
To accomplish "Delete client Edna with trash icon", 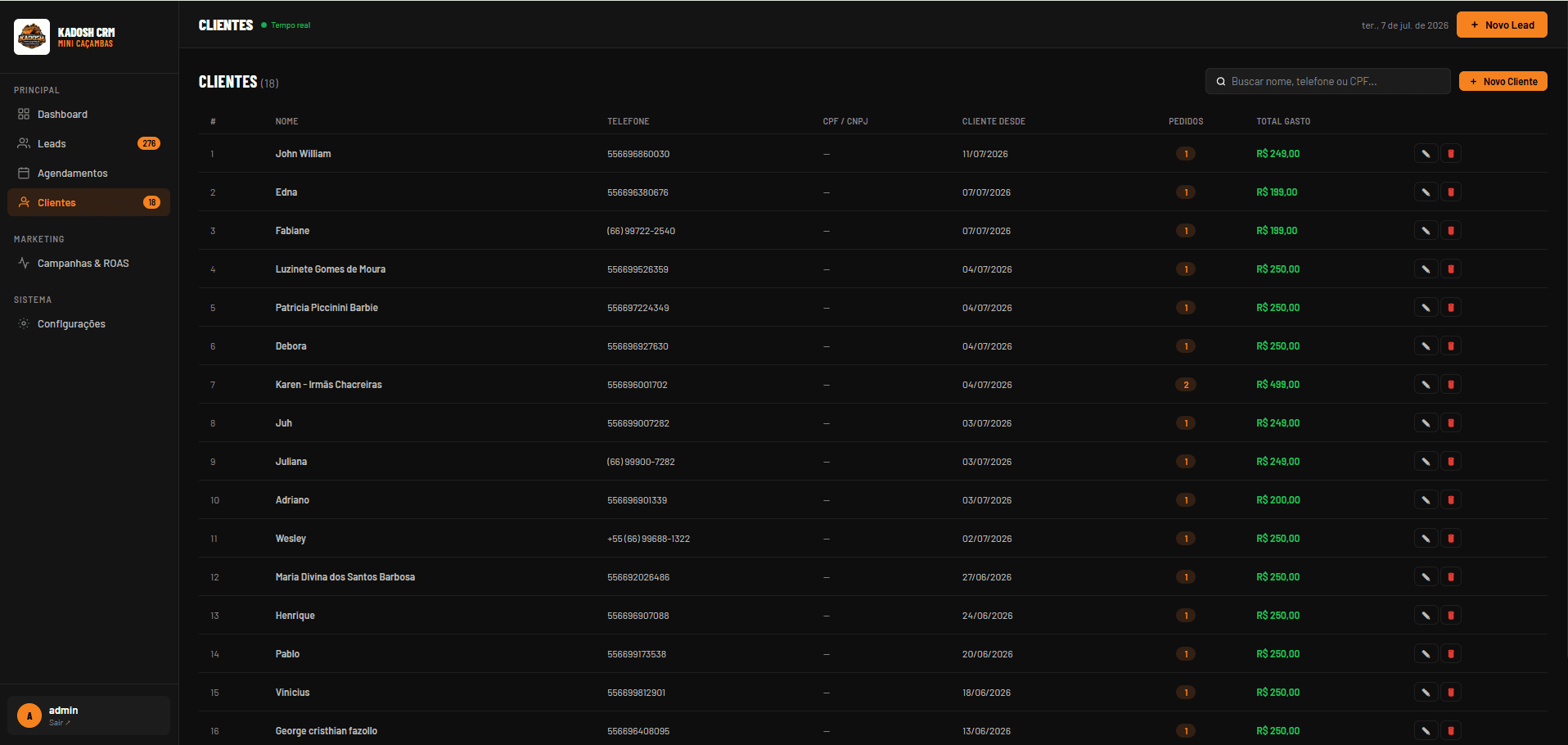I will pos(1451,192).
